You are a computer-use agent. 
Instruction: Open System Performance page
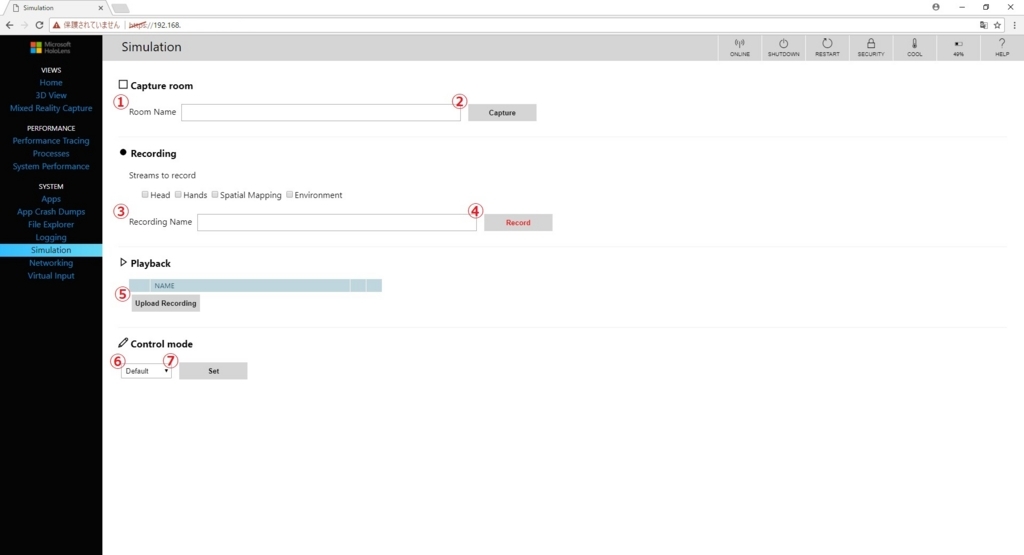click(51, 166)
